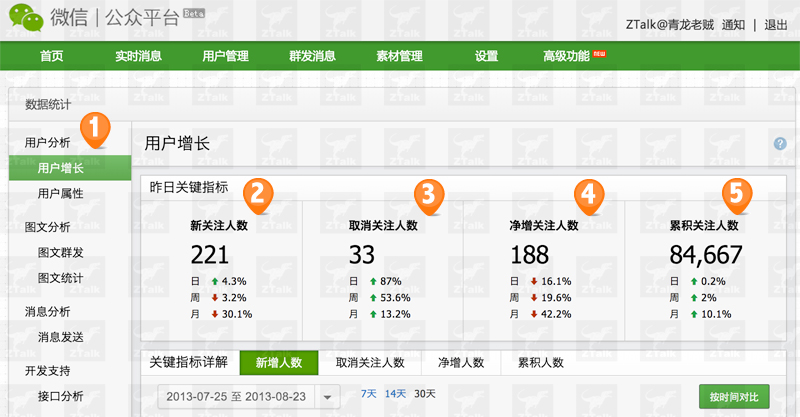Choose the 7天 time range link
This screenshot has width=800, height=417.
click(368, 394)
